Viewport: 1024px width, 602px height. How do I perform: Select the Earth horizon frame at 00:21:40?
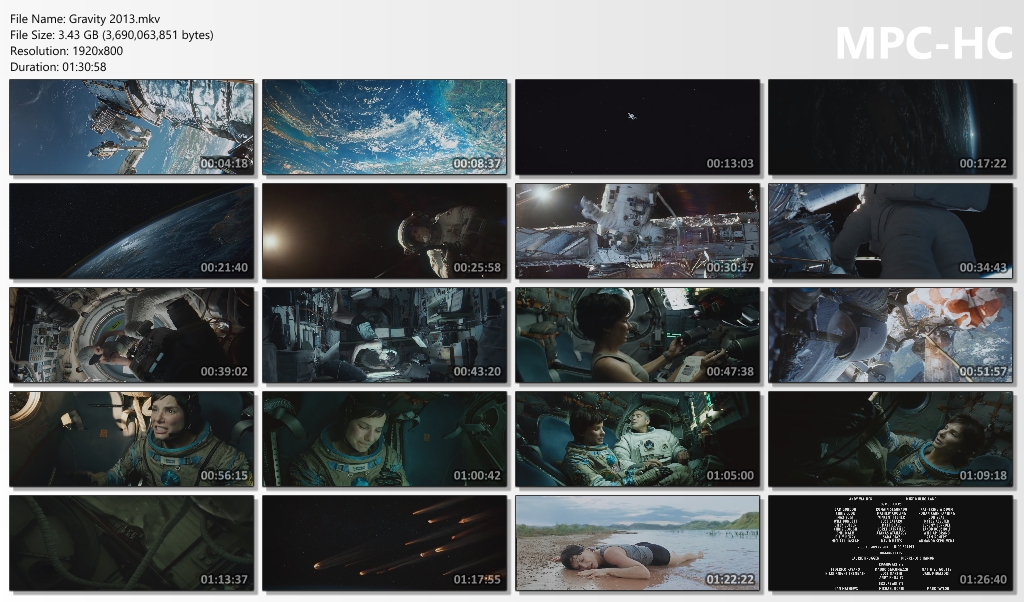pos(131,231)
